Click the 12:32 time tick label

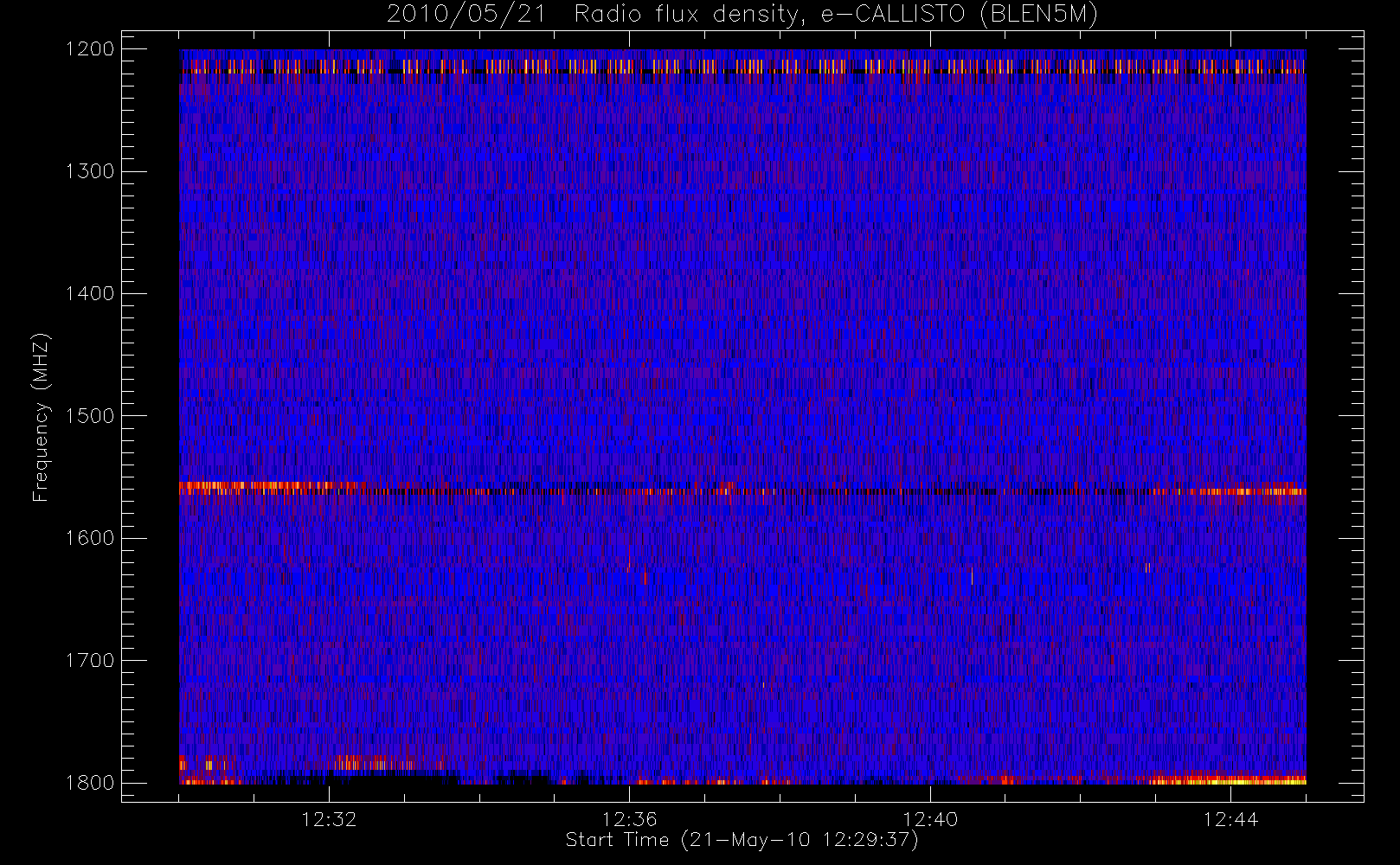coord(329,819)
